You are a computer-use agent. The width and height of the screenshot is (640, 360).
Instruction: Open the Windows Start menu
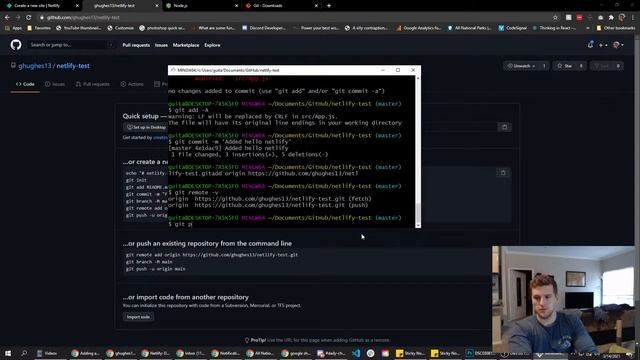(x=8, y=353)
